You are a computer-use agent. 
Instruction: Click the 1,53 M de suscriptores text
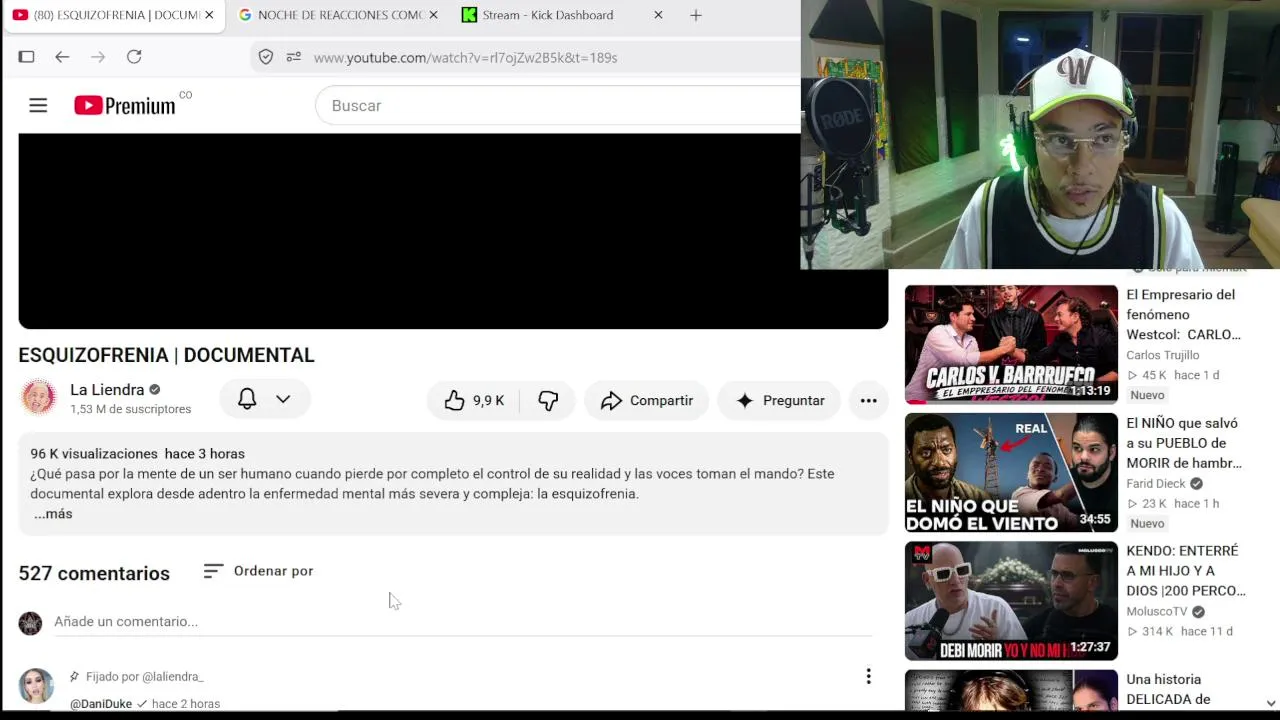[130, 409]
